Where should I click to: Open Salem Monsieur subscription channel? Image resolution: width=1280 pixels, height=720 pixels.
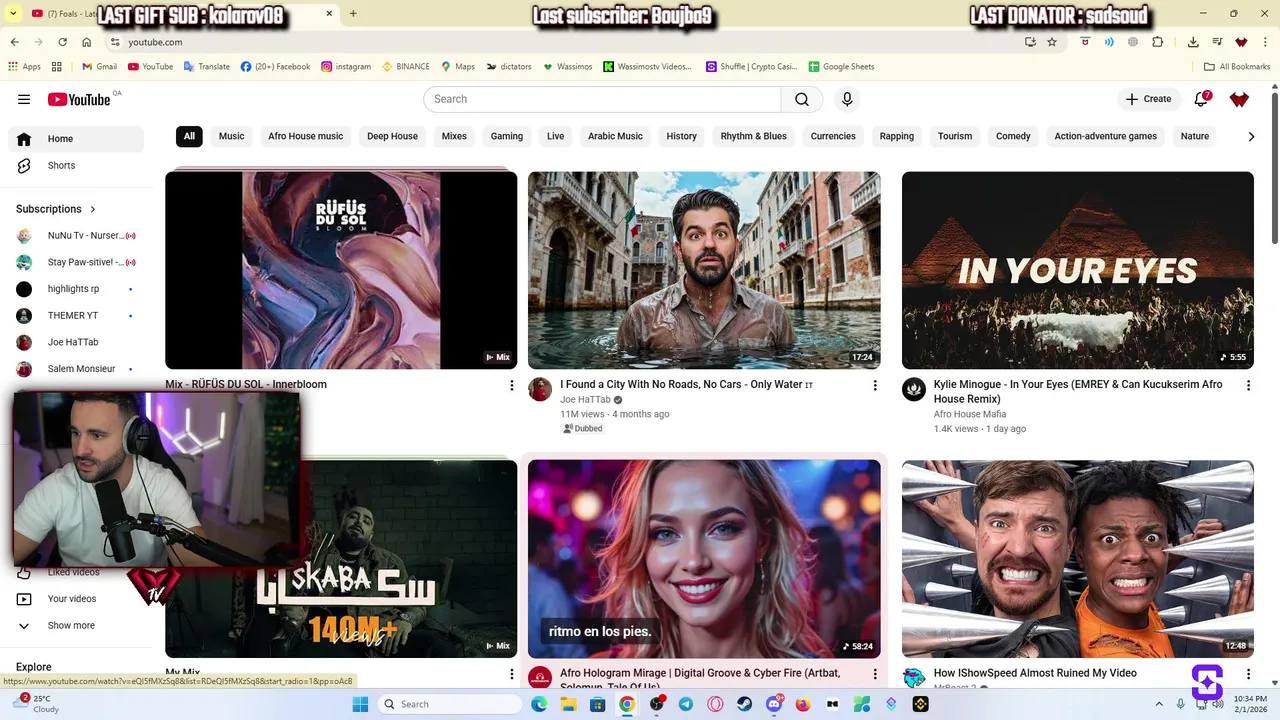click(x=76, y=369)
